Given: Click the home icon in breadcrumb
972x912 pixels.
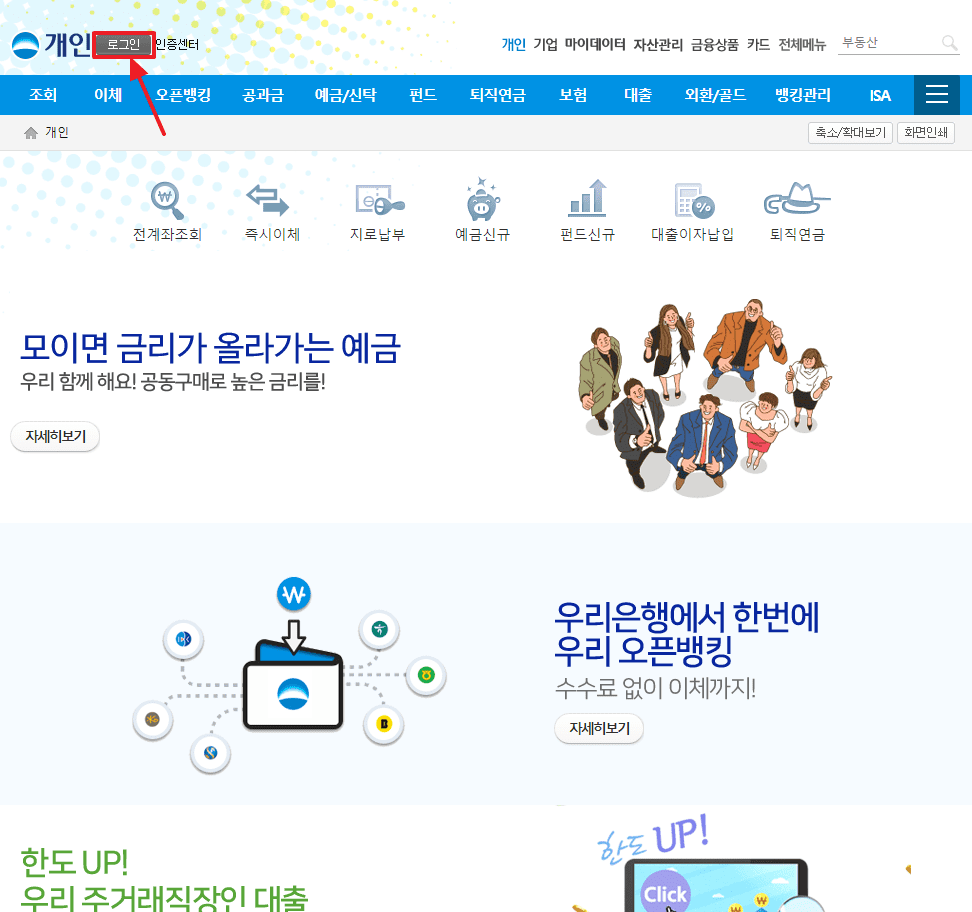Looking at the screenshot, I should (x=30, y=133).
